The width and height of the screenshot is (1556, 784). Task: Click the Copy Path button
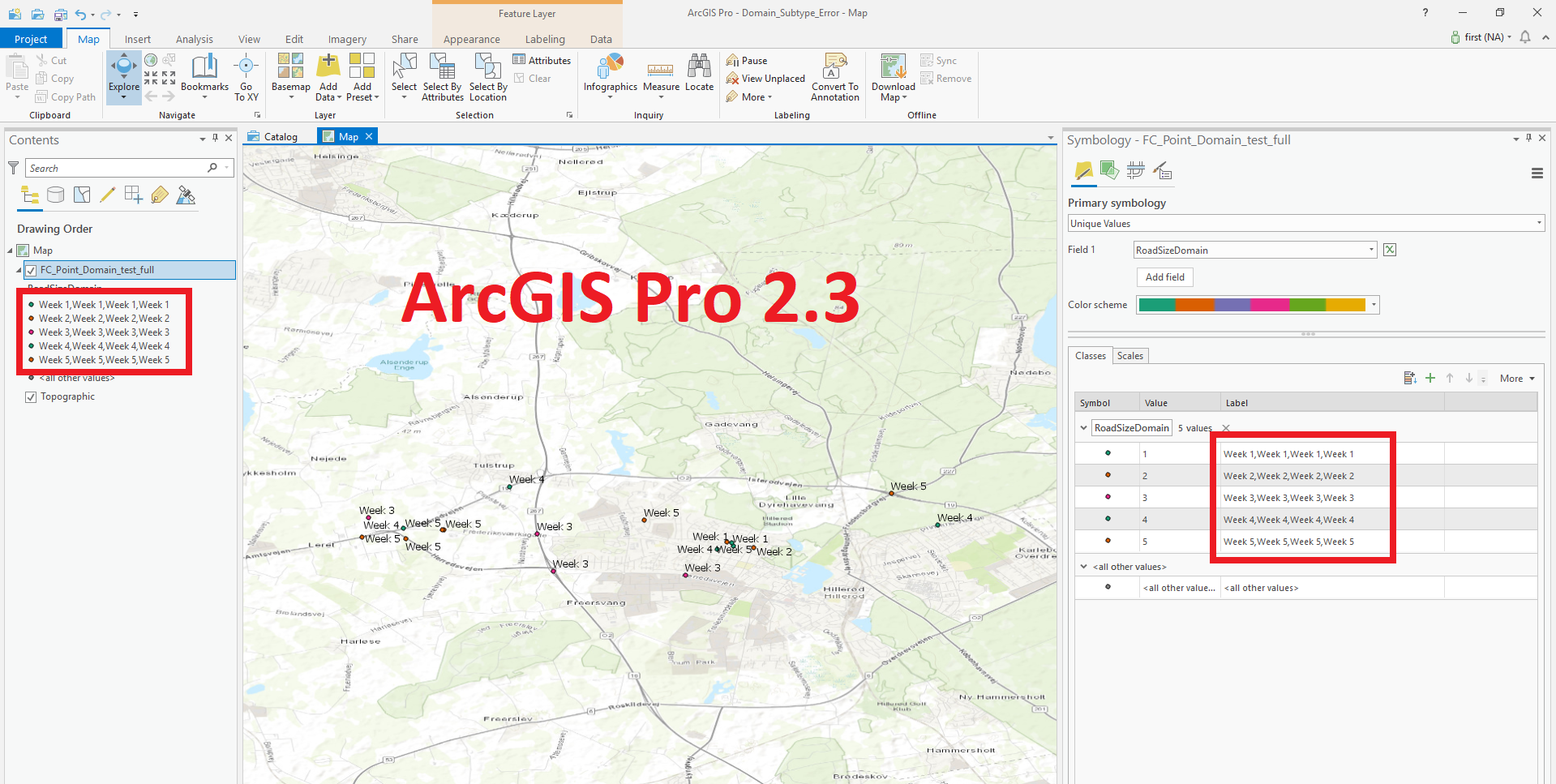(x=66, y=96)
